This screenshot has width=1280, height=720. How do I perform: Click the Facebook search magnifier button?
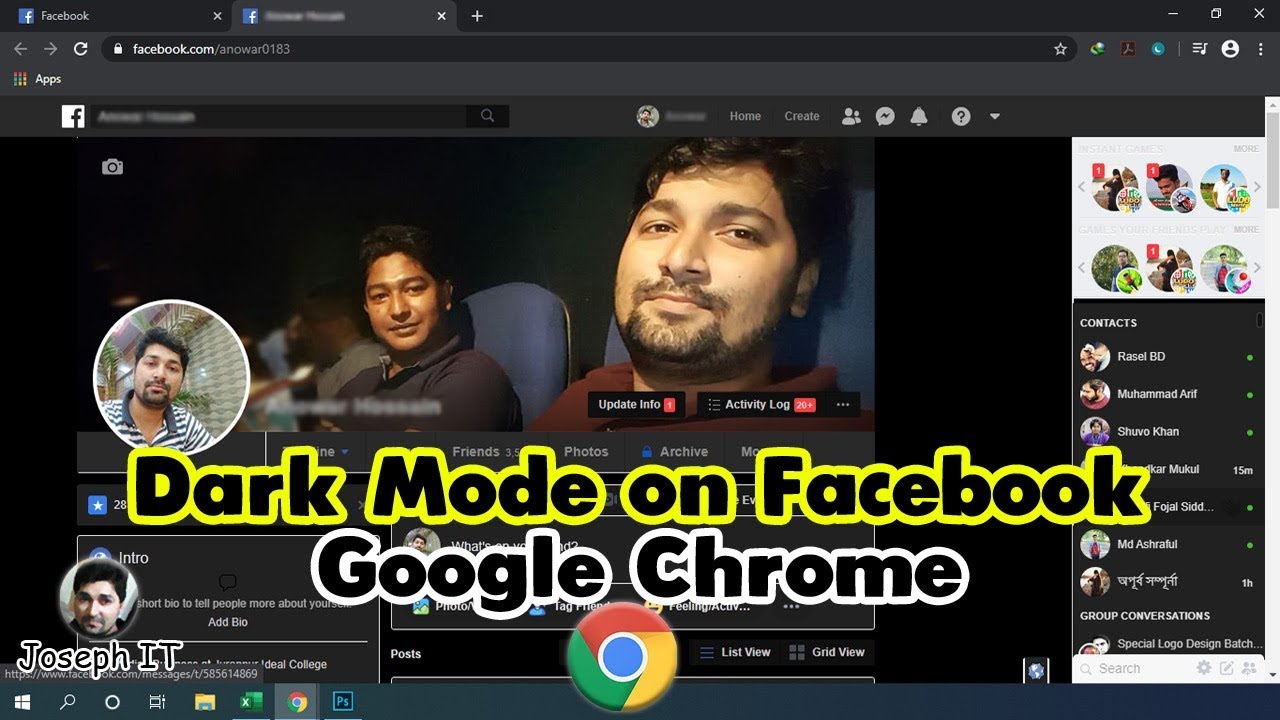(487, 116)
